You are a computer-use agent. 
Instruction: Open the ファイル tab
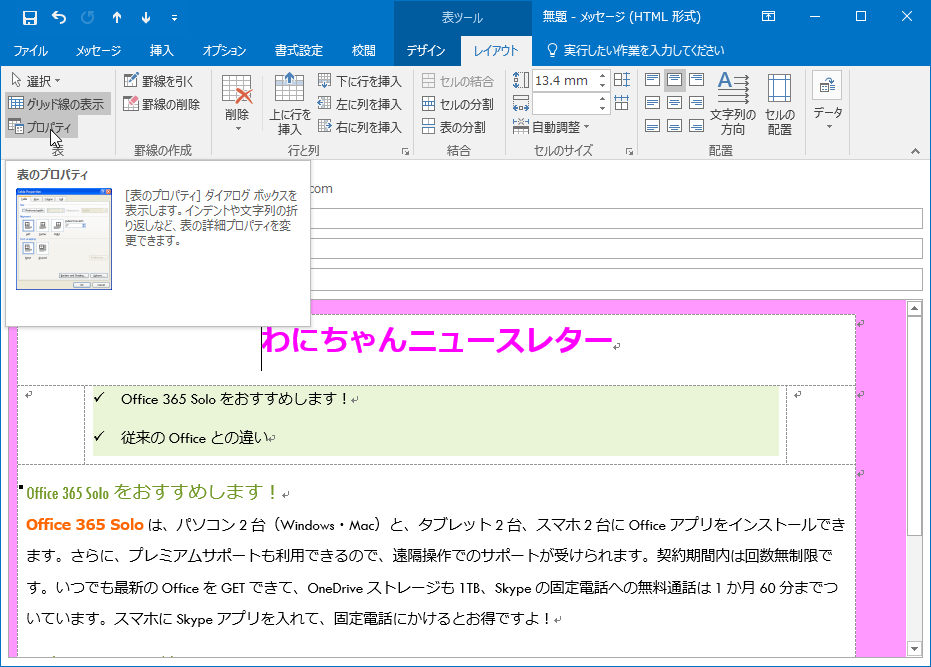point(31,50)
